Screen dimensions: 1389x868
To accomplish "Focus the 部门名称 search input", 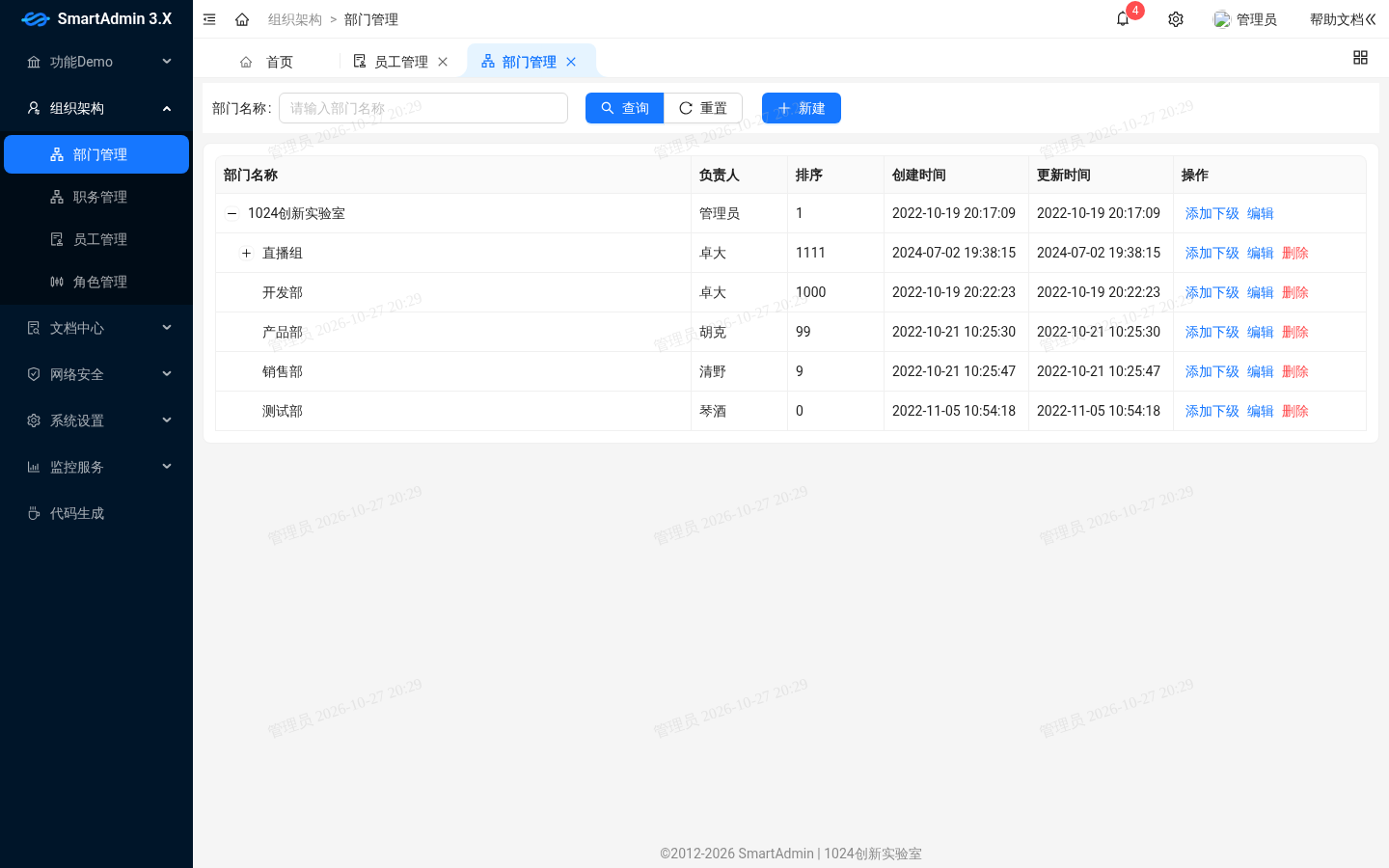I will point(423,108).
